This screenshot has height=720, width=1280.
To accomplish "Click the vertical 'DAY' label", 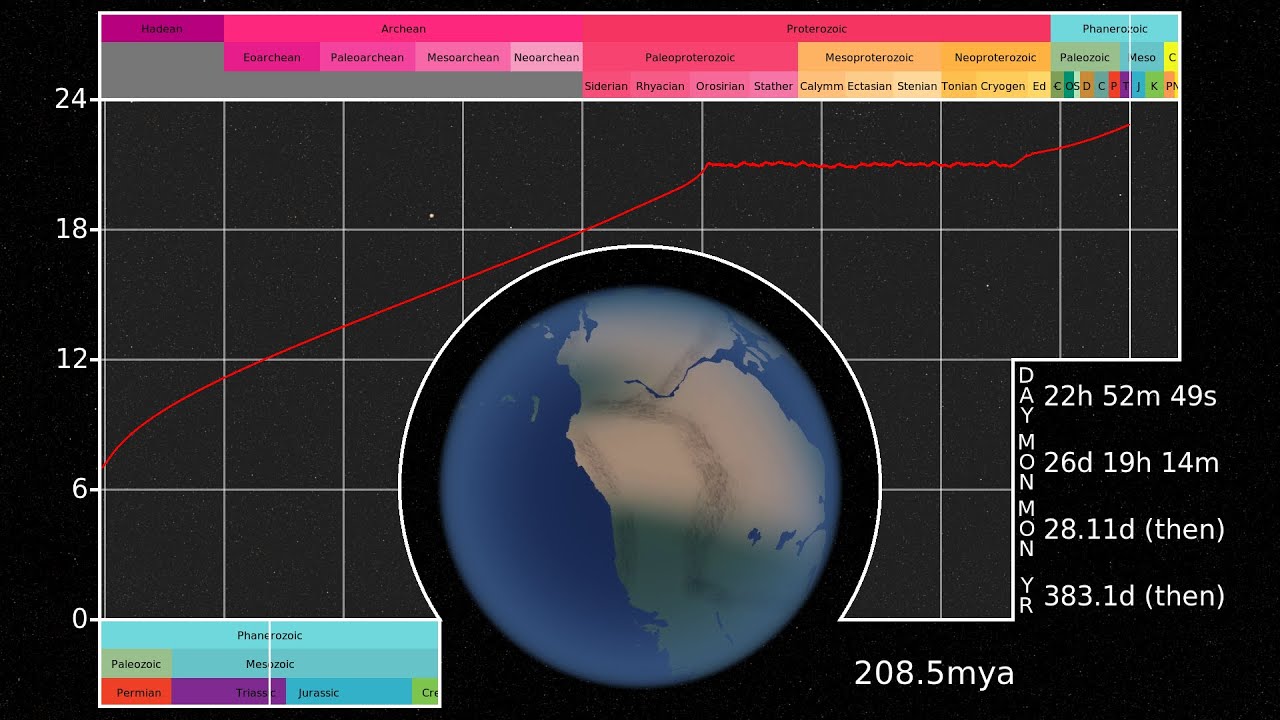I will [1026, 395].
